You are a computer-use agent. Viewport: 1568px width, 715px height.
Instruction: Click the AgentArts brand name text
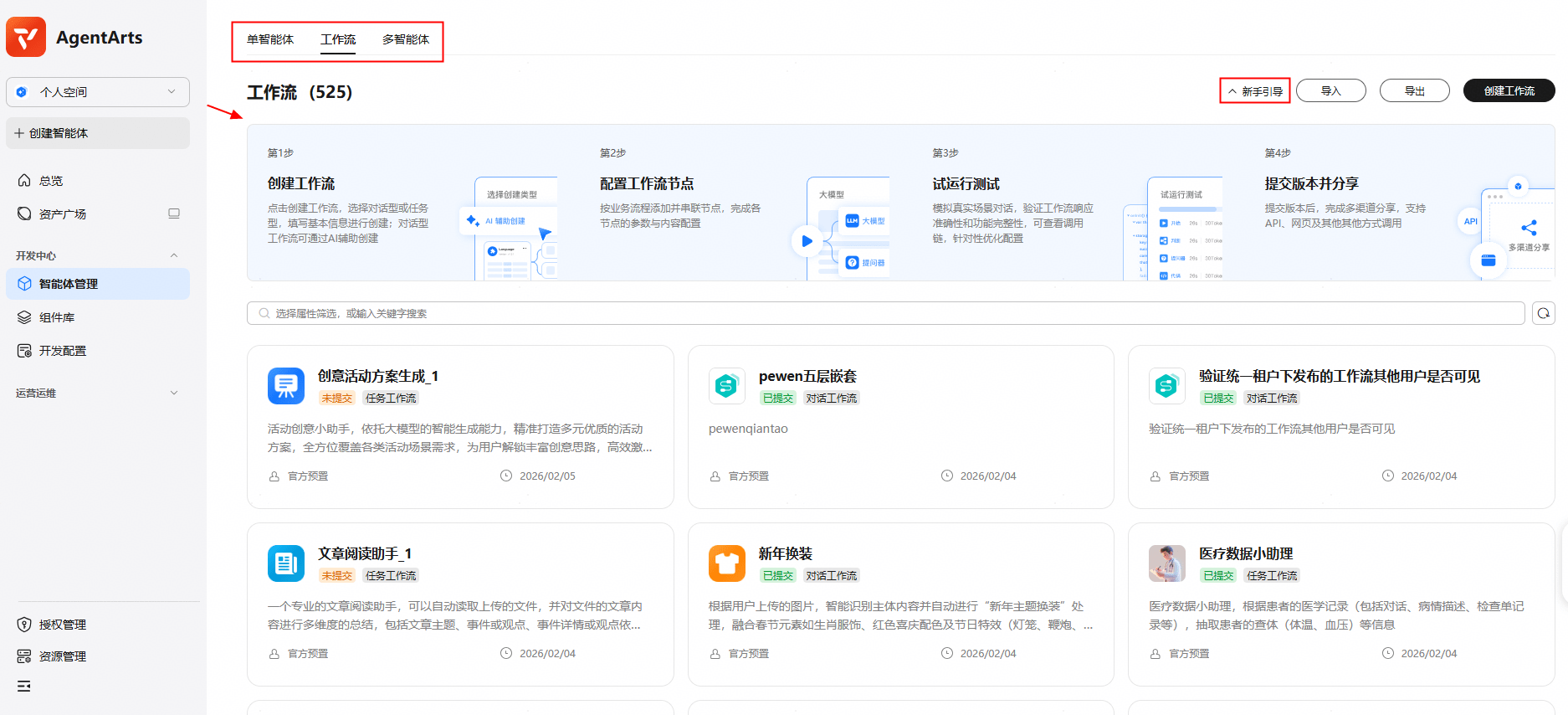100,38
